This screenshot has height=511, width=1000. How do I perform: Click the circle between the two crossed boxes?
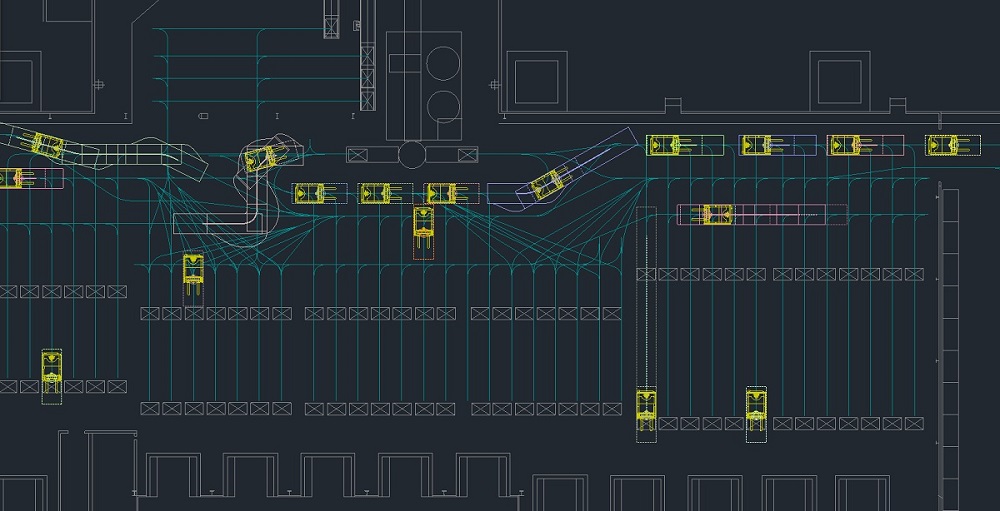tap(412, 154)
